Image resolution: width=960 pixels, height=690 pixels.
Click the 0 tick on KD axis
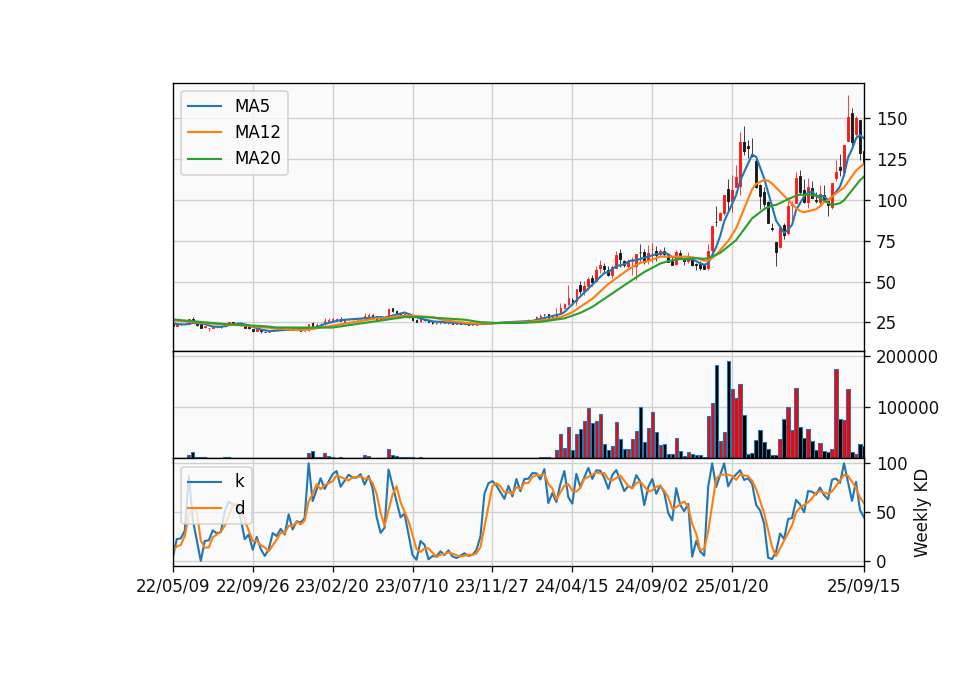(882, 561)
